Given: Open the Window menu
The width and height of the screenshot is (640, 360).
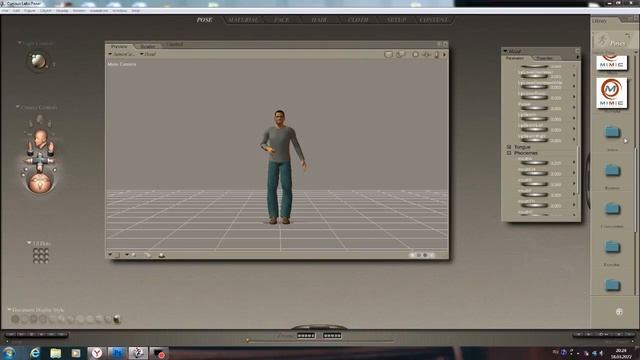Looking at the screenshot, I should pos(120,11).
